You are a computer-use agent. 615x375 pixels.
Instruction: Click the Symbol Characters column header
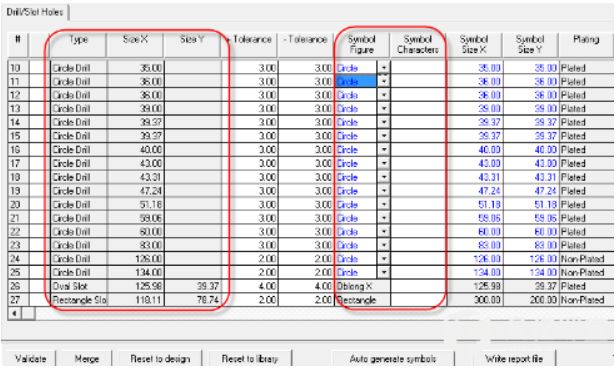pos(418,44)
